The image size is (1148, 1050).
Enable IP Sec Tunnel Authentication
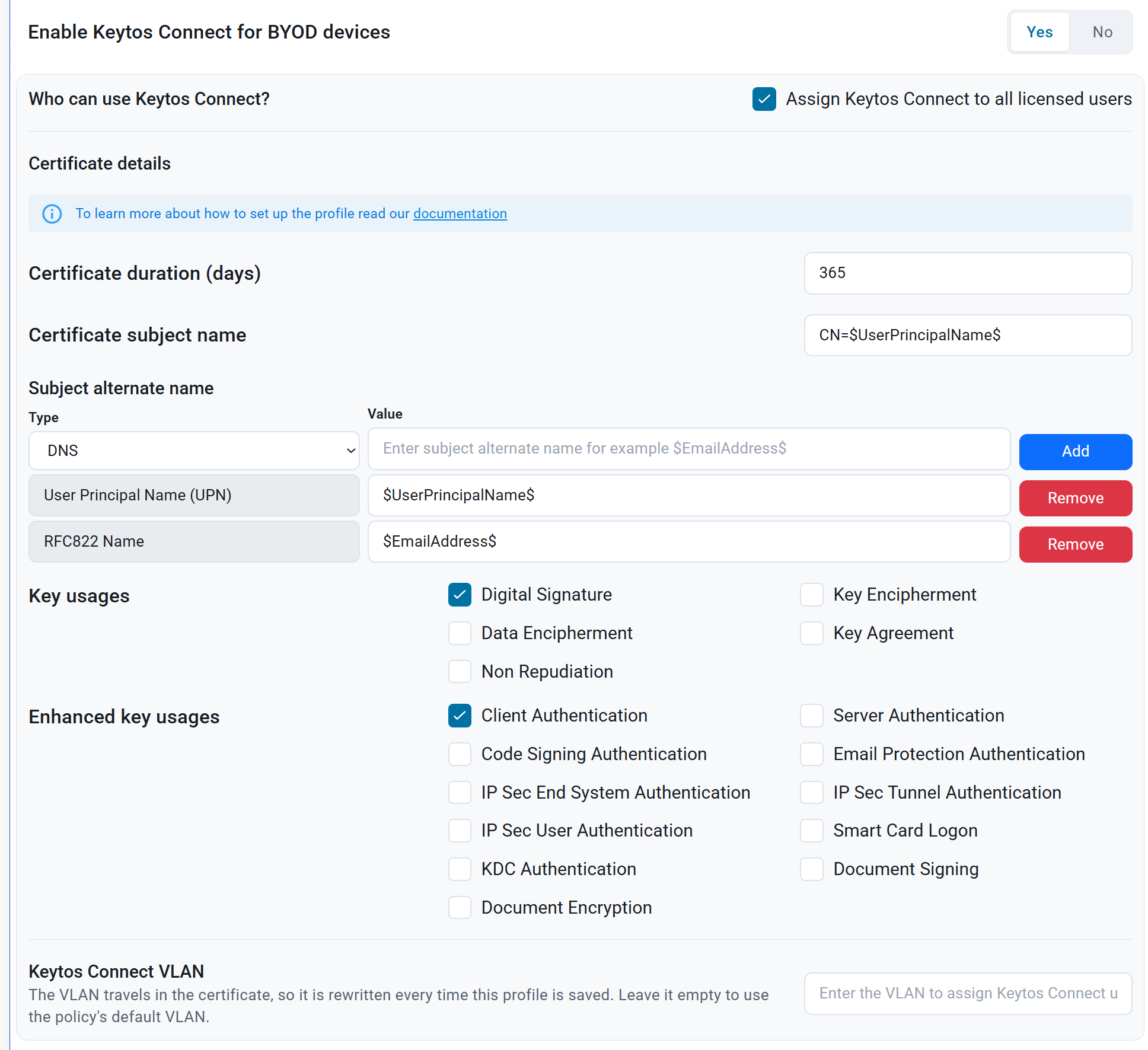[812, 793]
